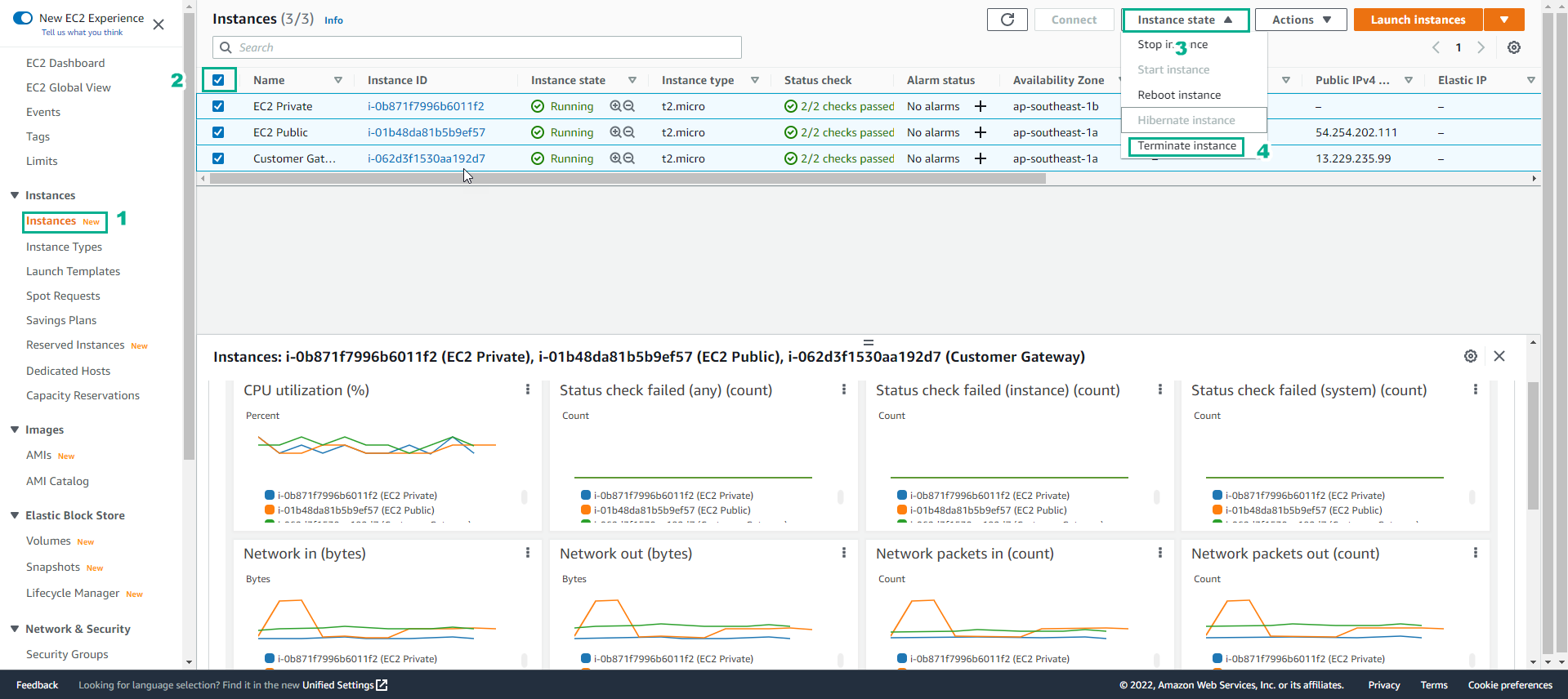1568x699 pixels.
Task: Close the instance details panel
Action: (1499, 356)
